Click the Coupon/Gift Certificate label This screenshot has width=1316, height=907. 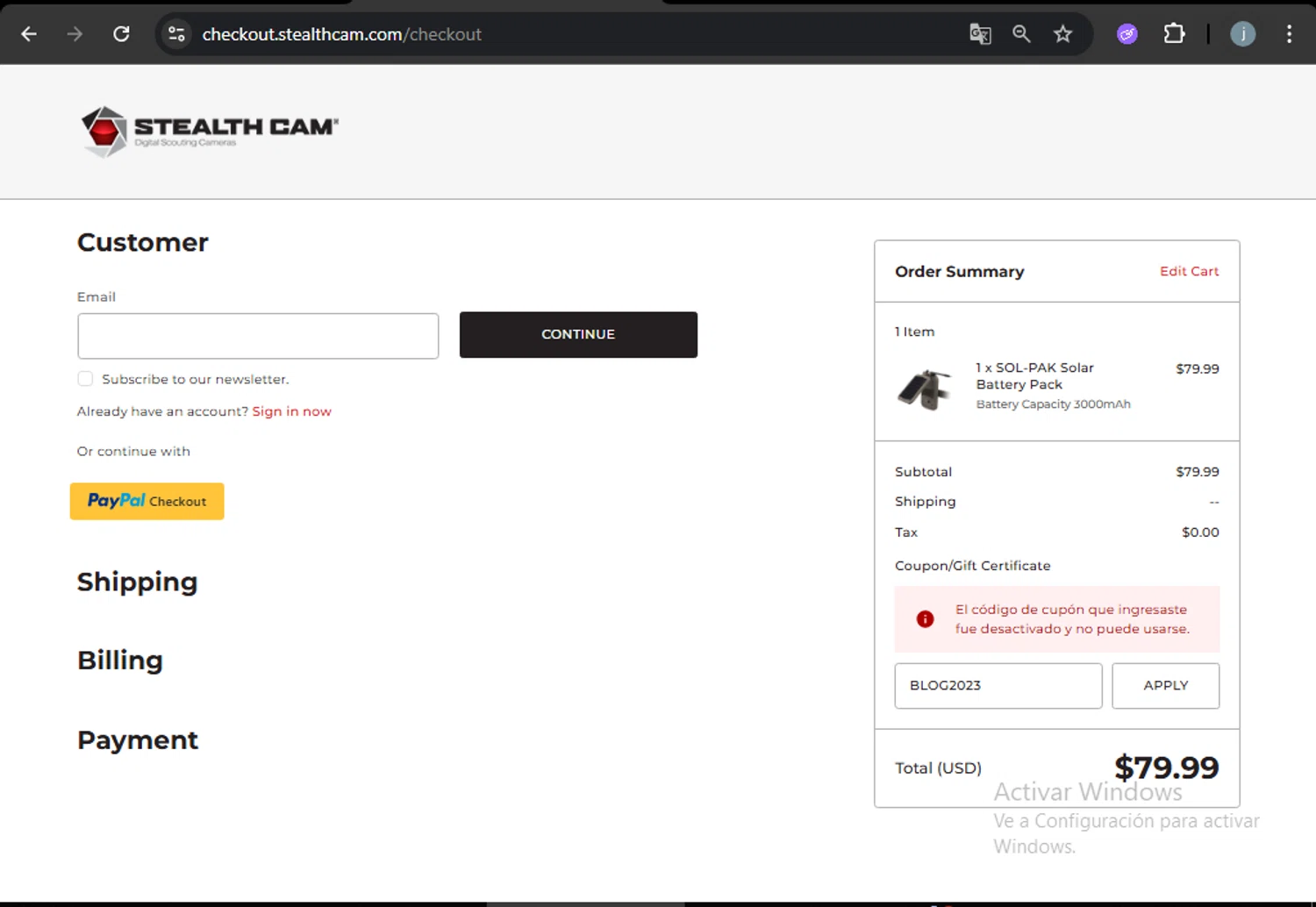973,566
